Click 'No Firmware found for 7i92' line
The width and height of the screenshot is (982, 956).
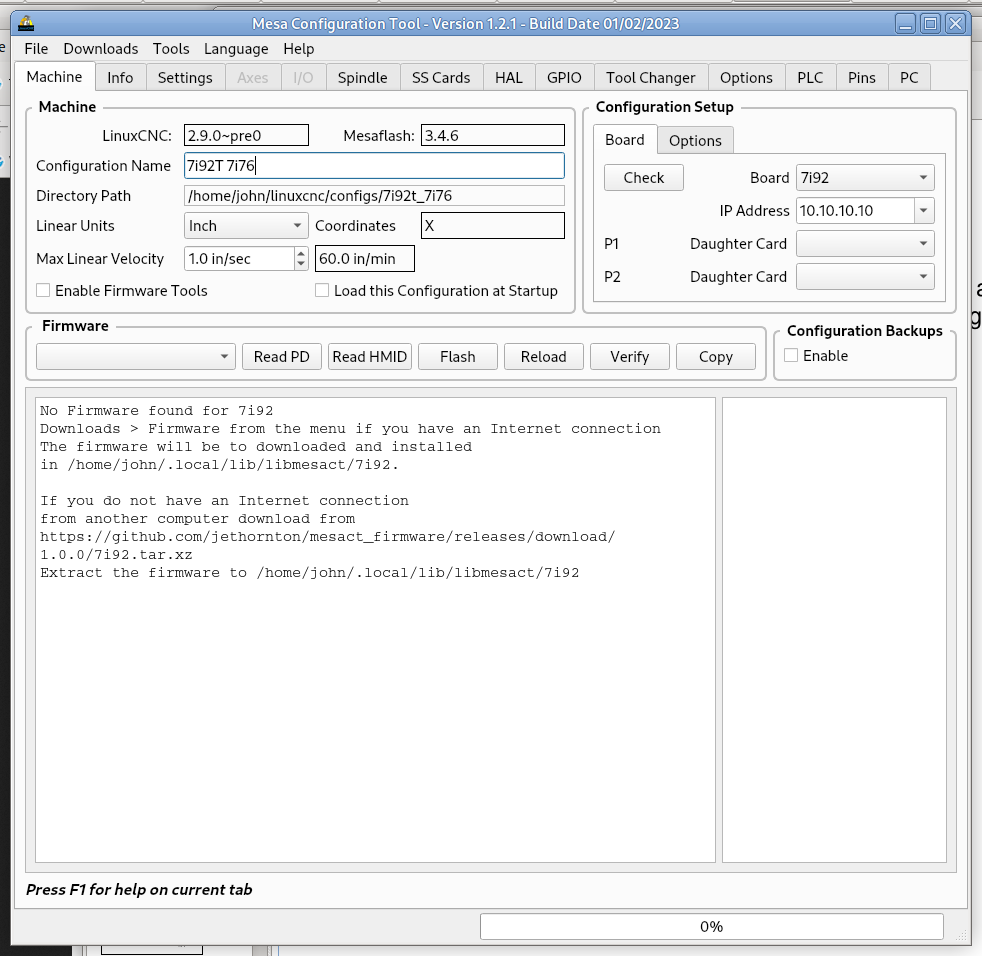[x=157, y=411]
